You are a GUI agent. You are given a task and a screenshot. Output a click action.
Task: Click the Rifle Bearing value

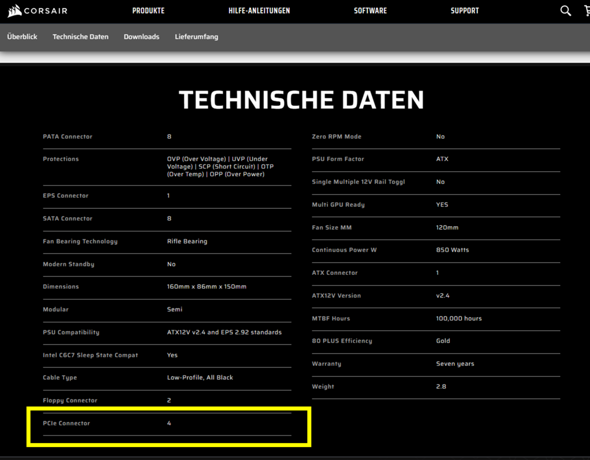click(x=187, y=241)
